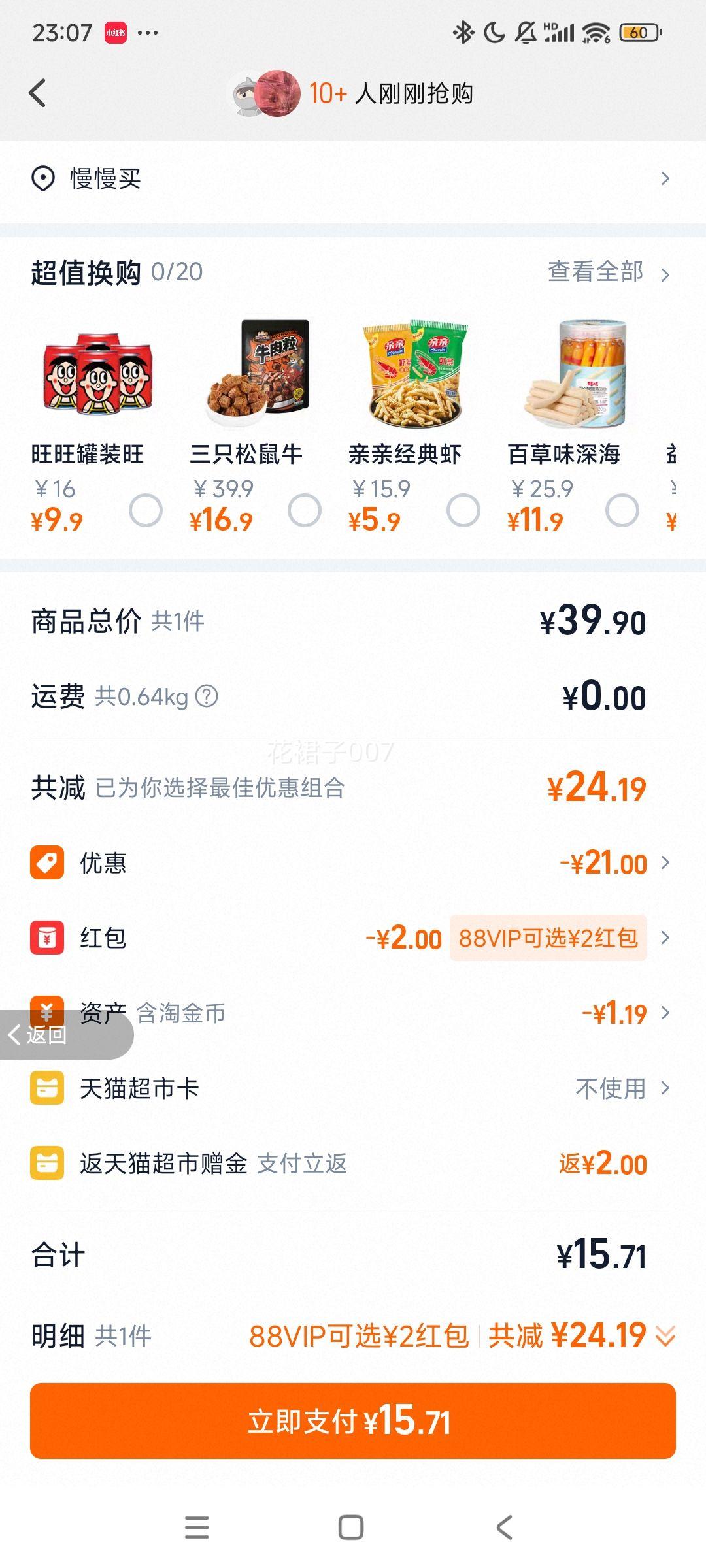
Task: Open 天猫超市卡 不使用 selection
Action: [x=623, y=1088]
